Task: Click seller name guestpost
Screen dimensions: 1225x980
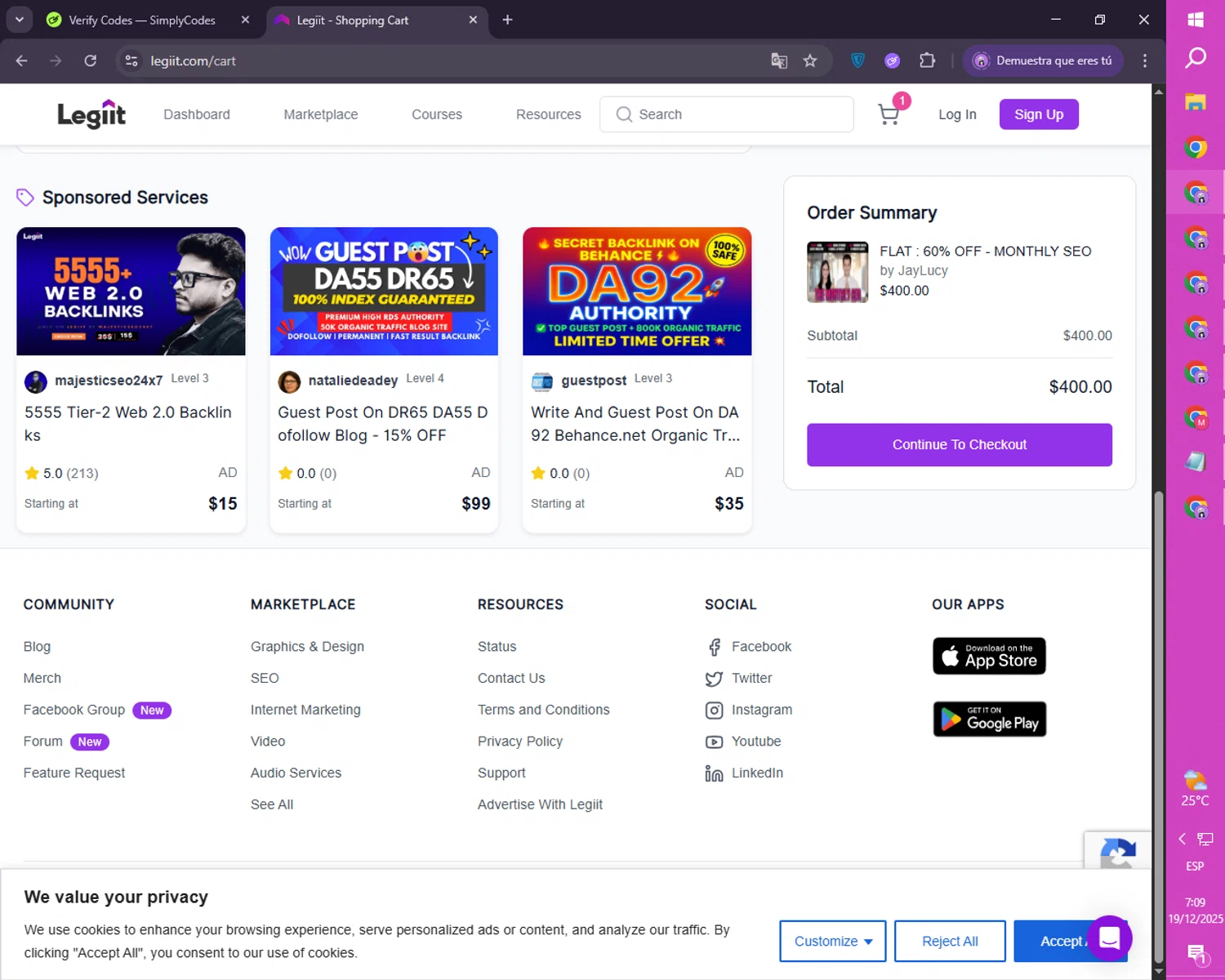Action: [594, 381]
